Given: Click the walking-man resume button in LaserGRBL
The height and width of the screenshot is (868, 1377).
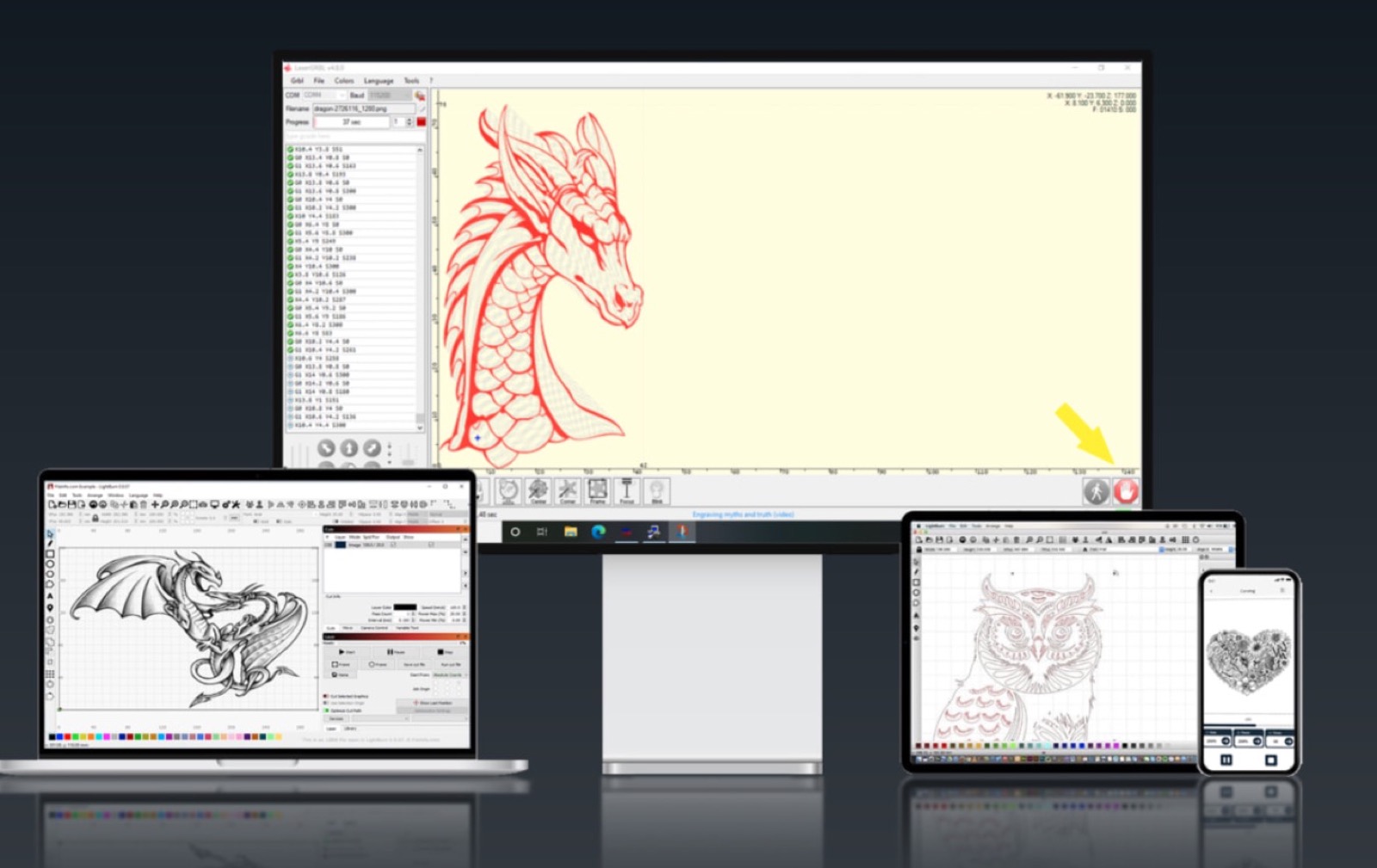Looking at the screenshot, I should coord(1096,491).
